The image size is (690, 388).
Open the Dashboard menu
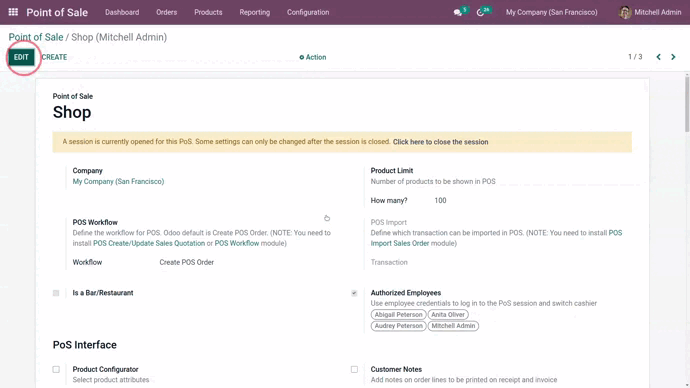122,12
